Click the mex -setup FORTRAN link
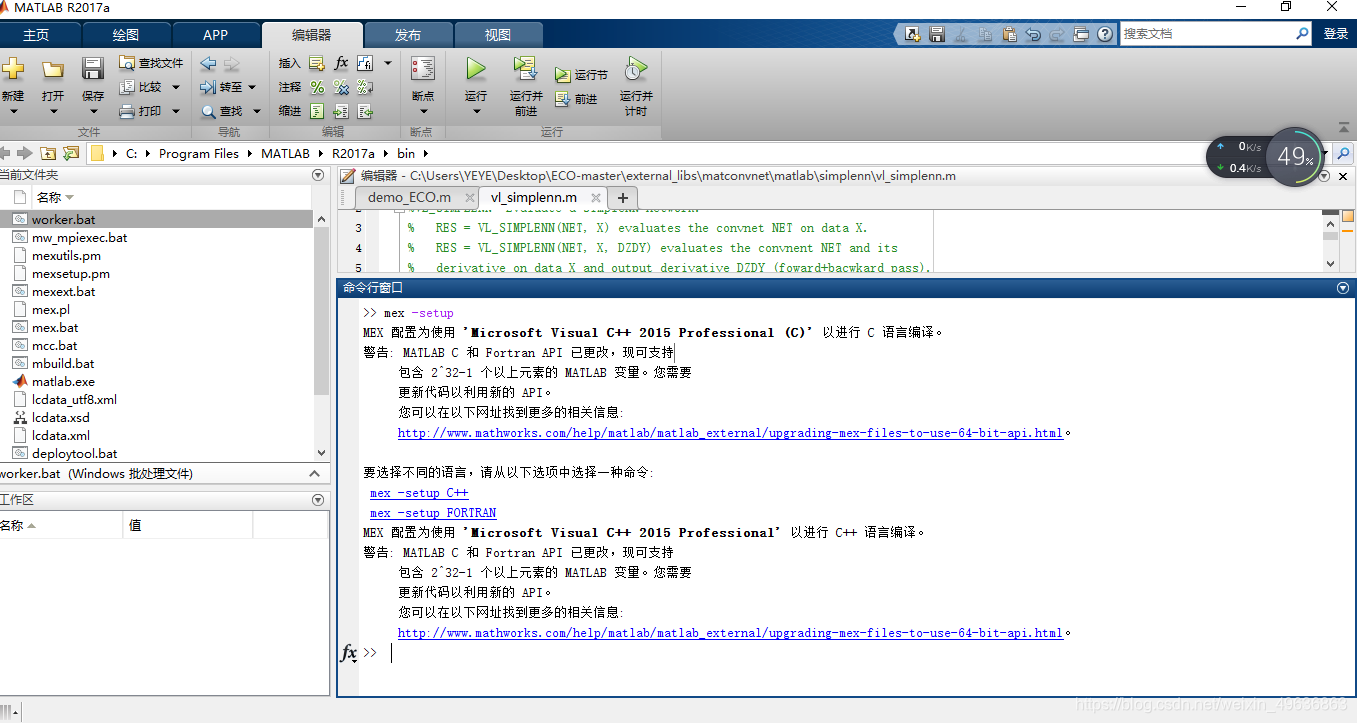Image resolution: width=1357 pixels, height=723 pixels. 433,513
